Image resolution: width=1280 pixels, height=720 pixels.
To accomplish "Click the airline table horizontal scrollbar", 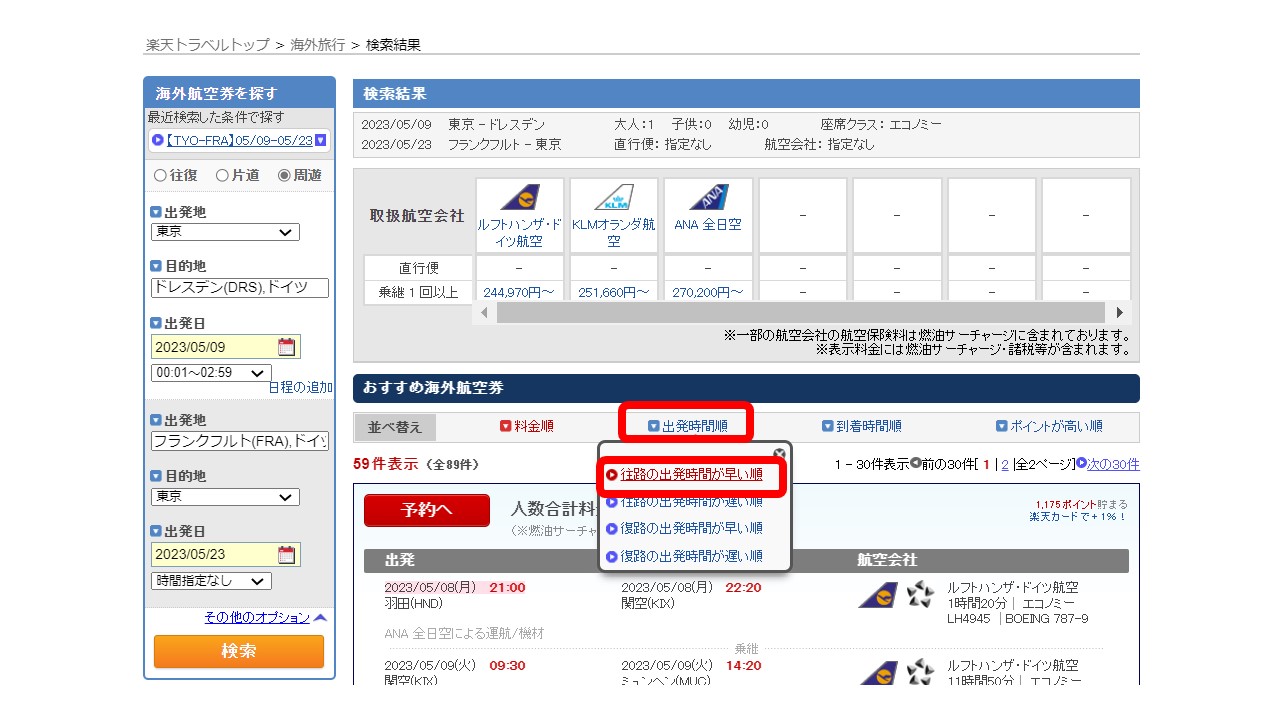I will pyautogui.click(x=802, y=312).
